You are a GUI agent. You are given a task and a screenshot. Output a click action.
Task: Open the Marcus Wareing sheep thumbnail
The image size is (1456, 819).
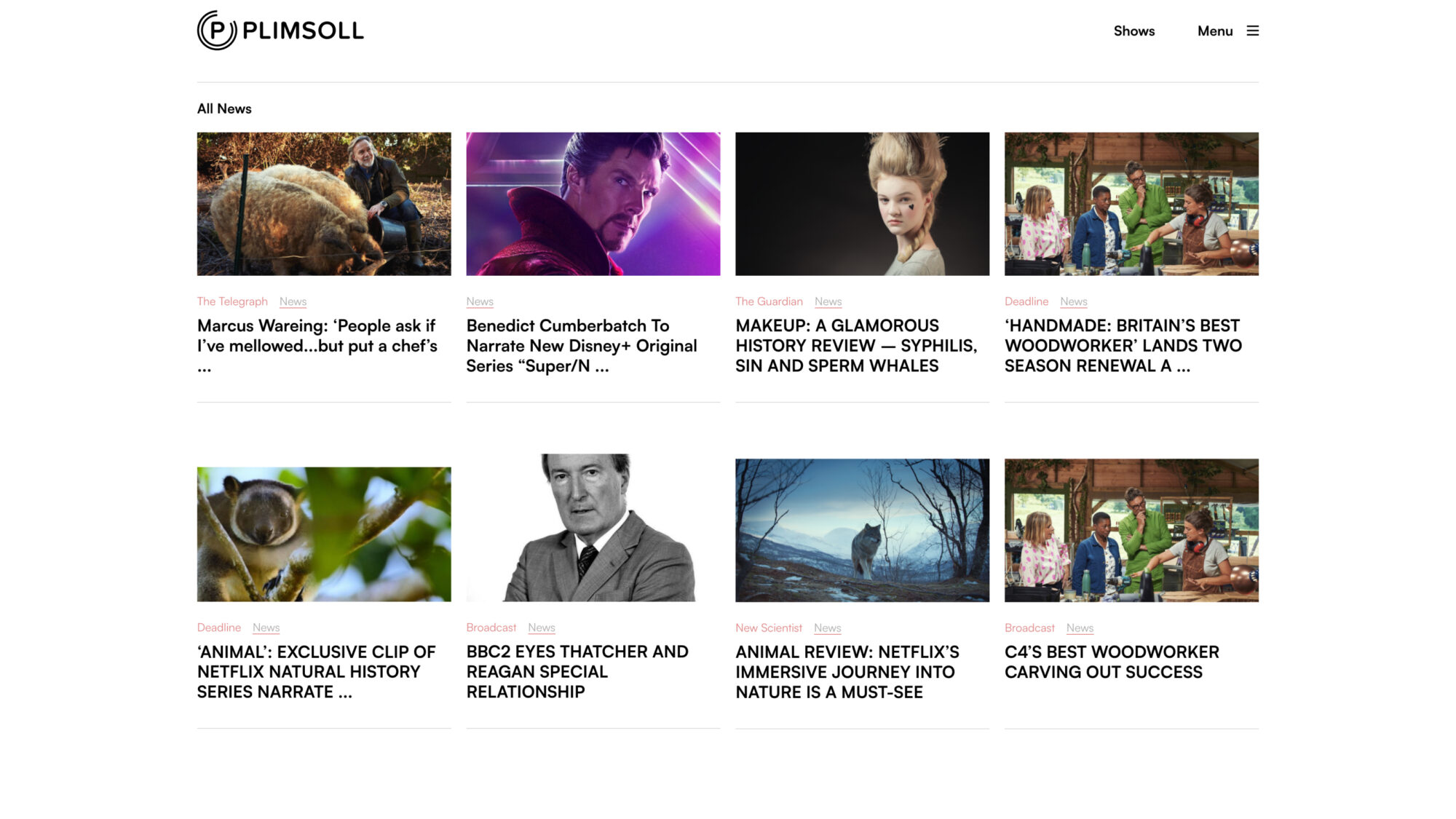tap(324, 204)
